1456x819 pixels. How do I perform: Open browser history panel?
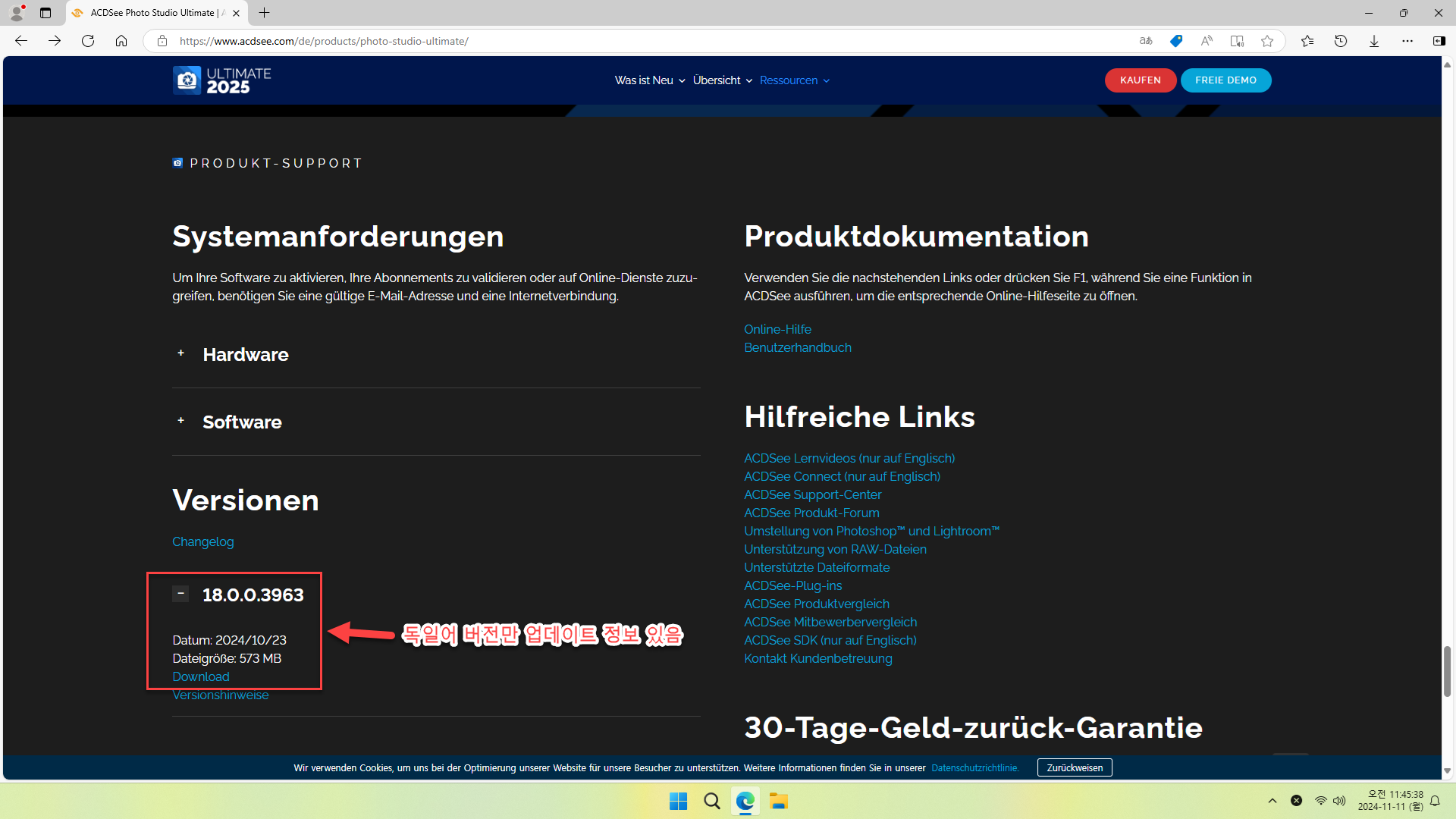(x=1341, y=41)
